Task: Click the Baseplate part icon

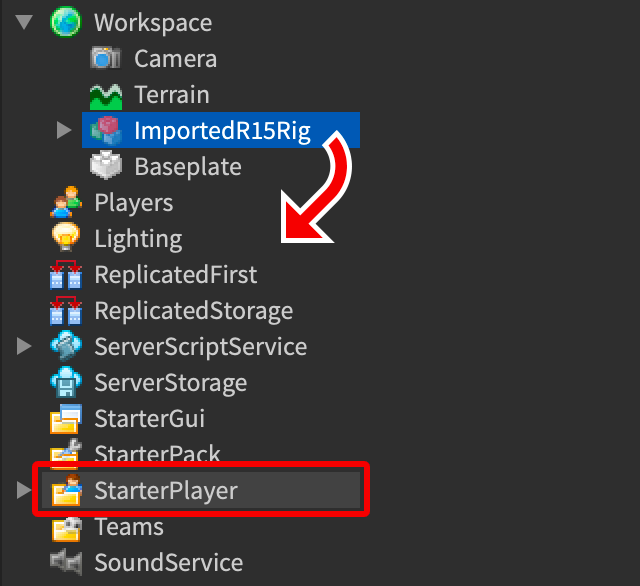Action: click(x=106, y=166)
